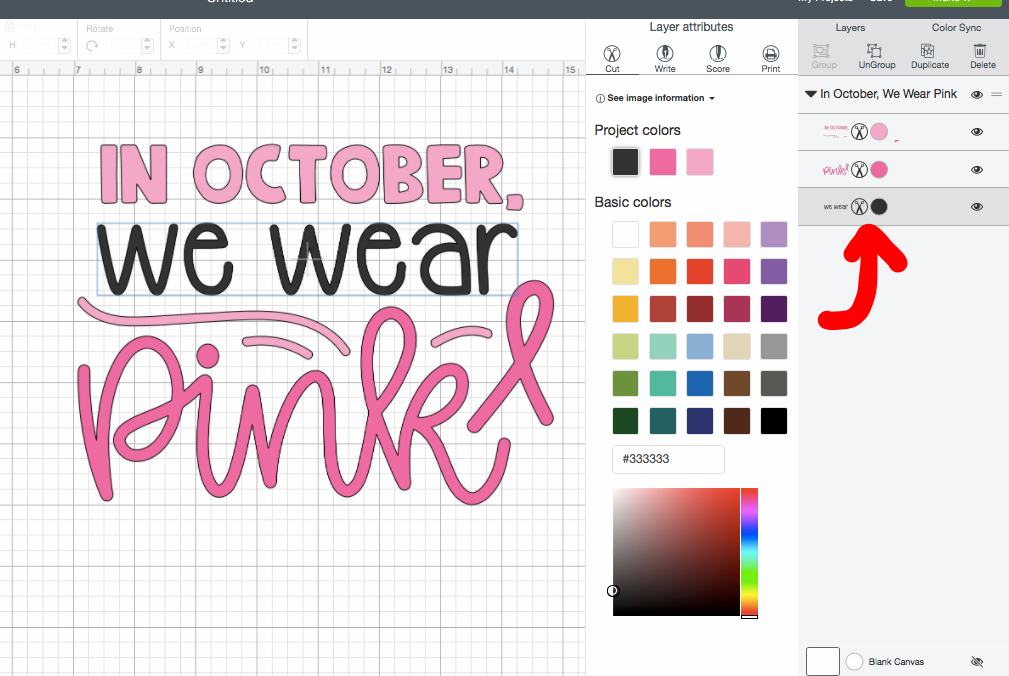
Task: Expand the 'See image information' dropdown
Action: (x=655, y=98)
